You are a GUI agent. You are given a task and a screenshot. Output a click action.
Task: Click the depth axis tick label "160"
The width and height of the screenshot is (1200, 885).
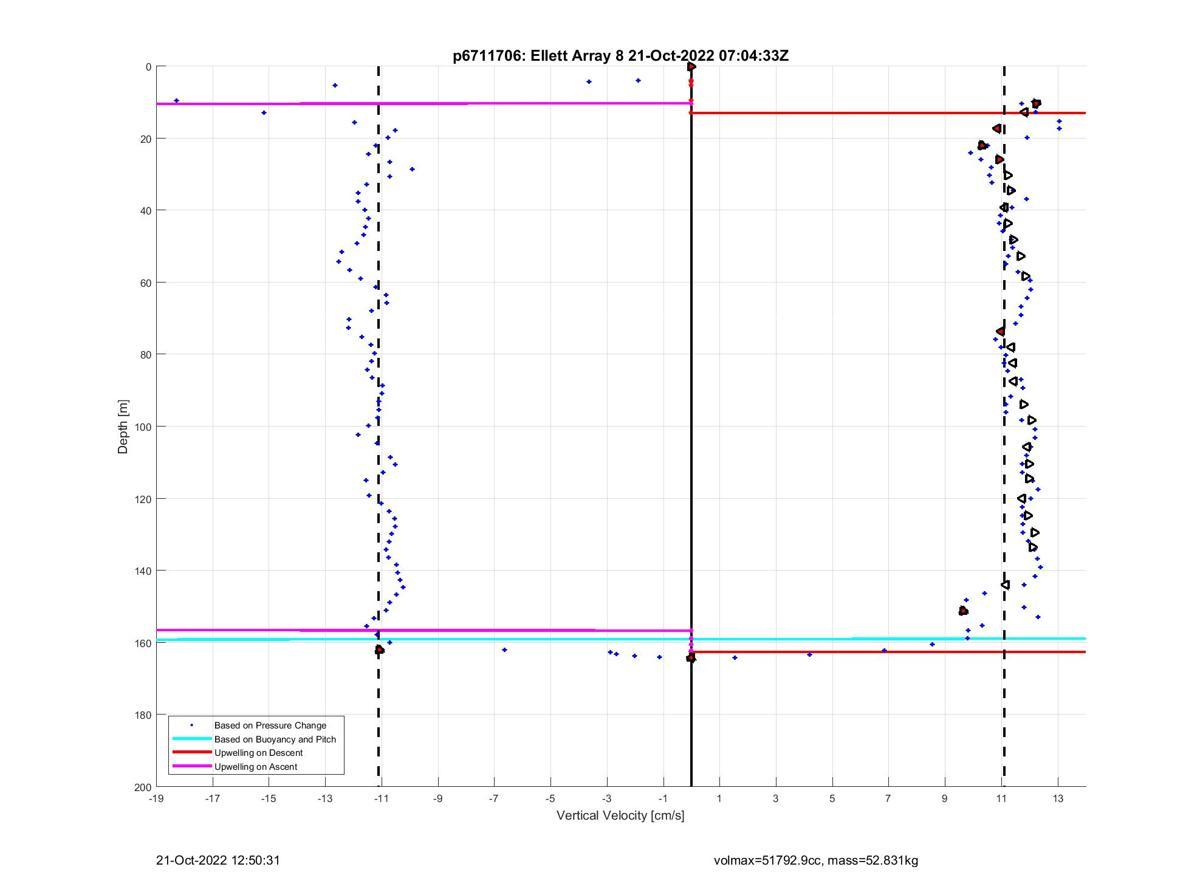[x=142, y=643]
